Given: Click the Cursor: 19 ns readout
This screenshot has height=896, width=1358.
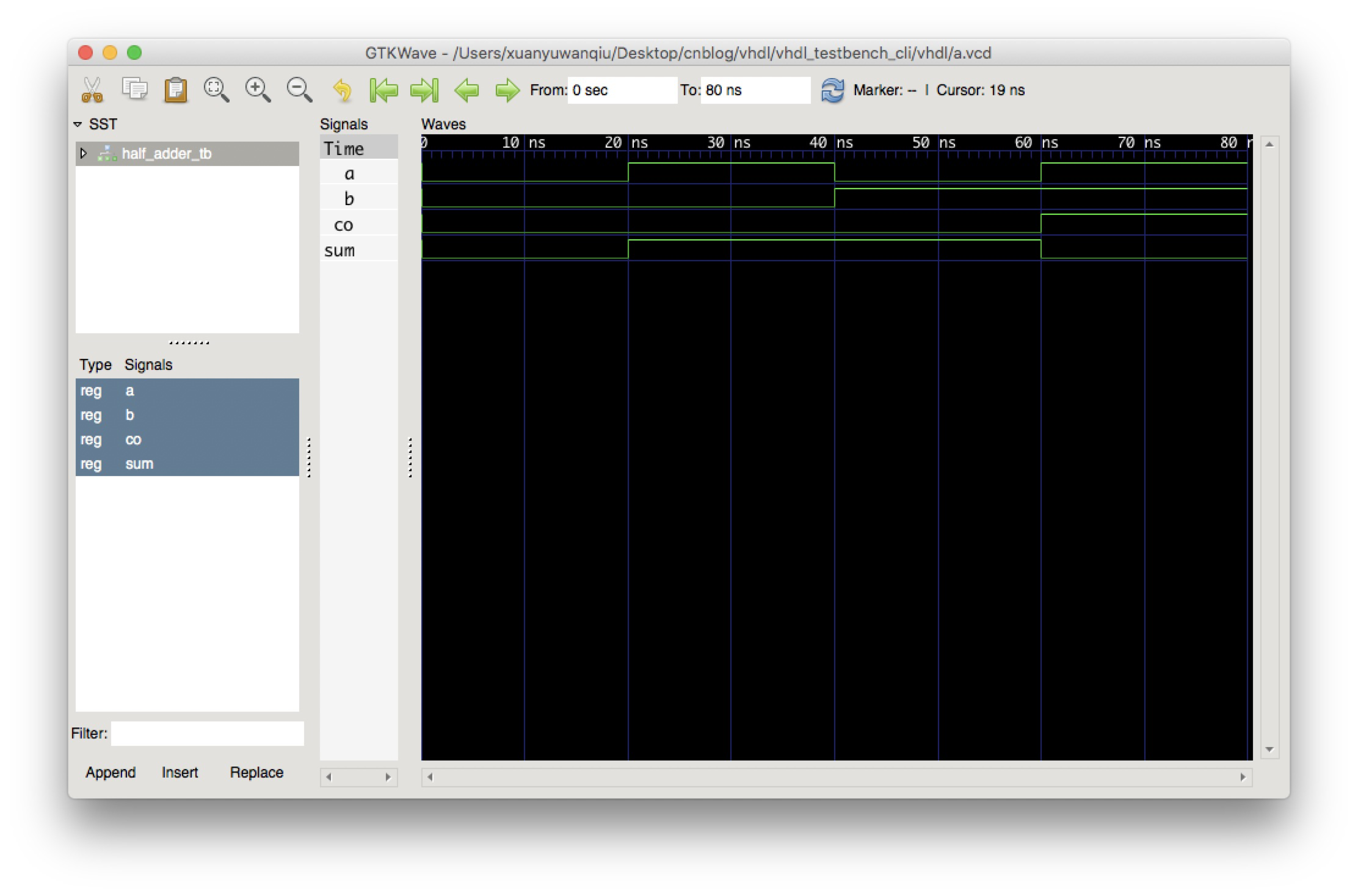Looking at the screenshot, I should [980, 90].
